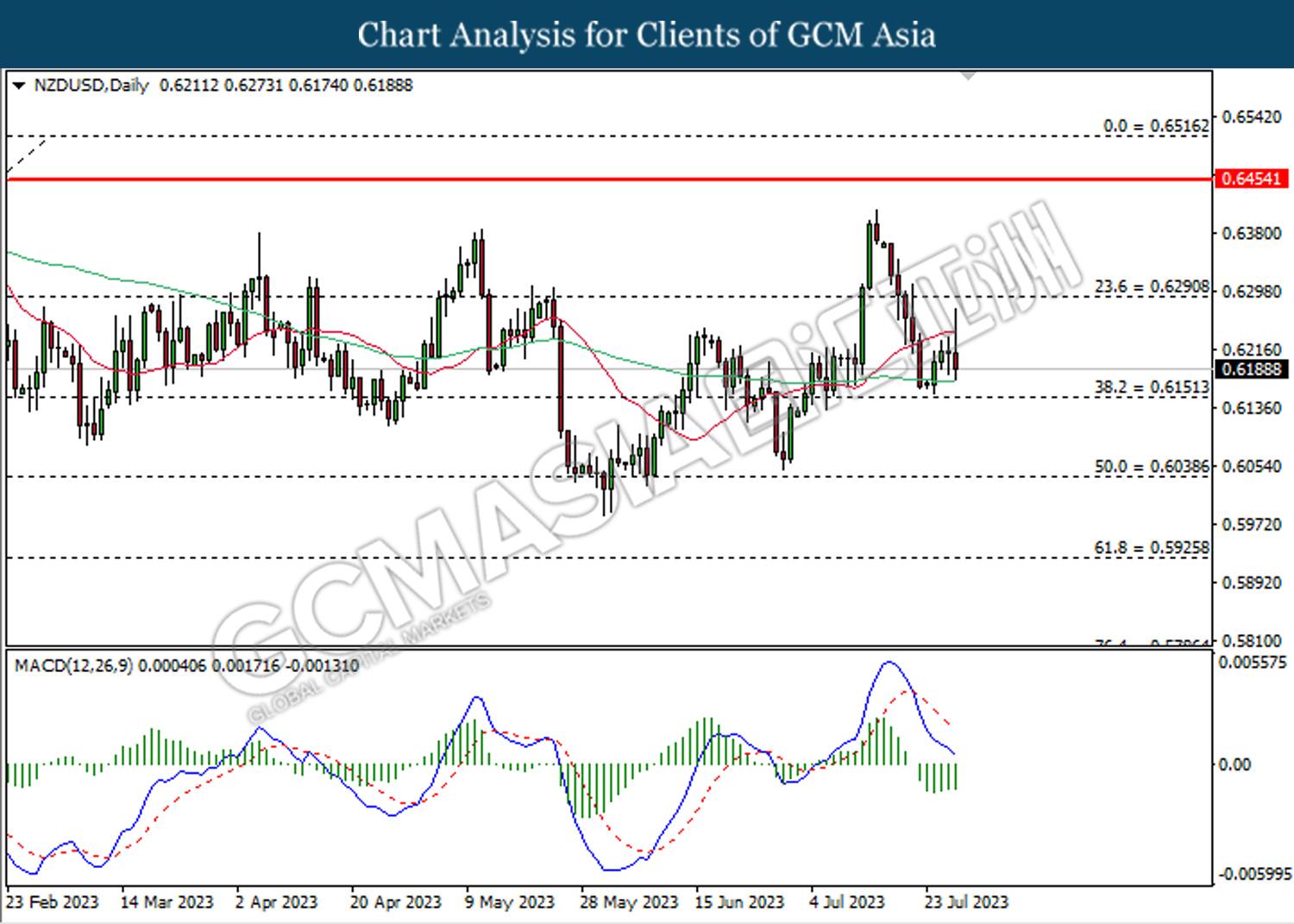Select the Fibonacci label 0.0 = 0.65162

click(1156, 126)
